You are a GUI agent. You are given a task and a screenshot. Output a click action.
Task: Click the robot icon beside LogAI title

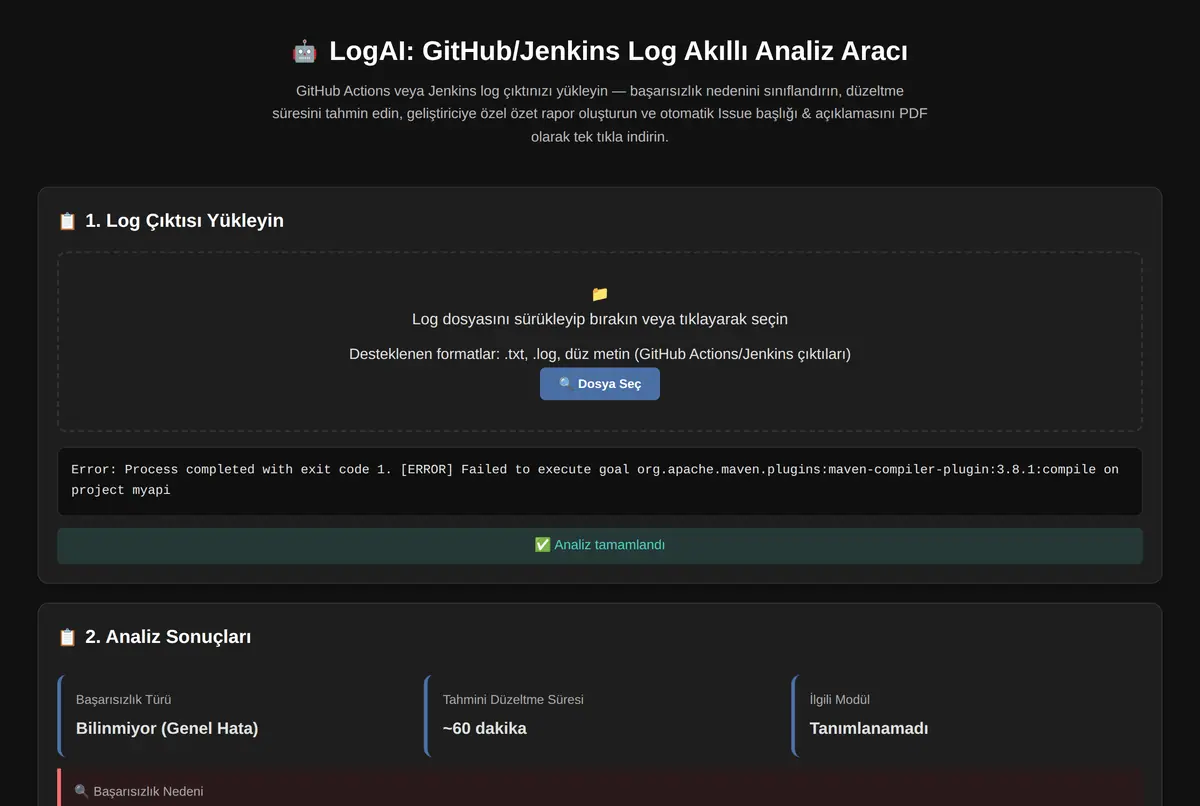point(304,51)
